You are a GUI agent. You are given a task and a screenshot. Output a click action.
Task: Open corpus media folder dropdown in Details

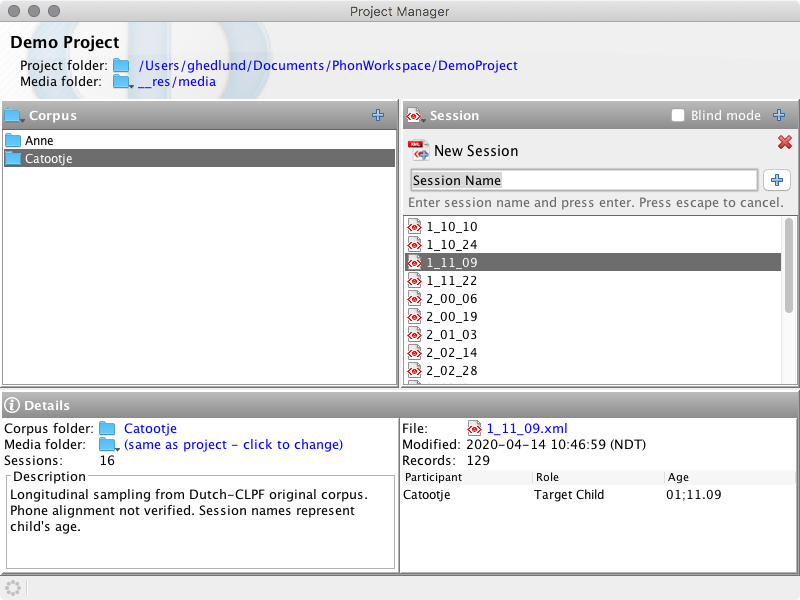(108, 445)
